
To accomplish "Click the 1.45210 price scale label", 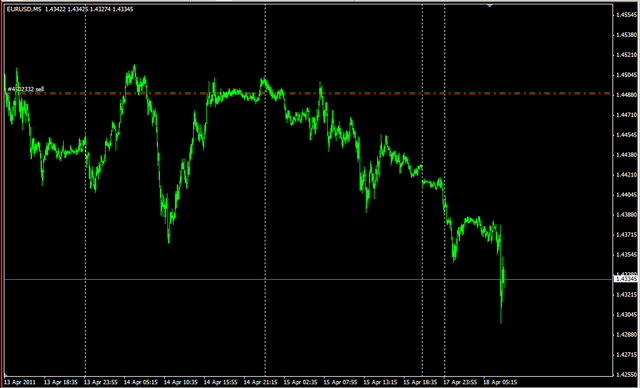I will tap(627, 55).
